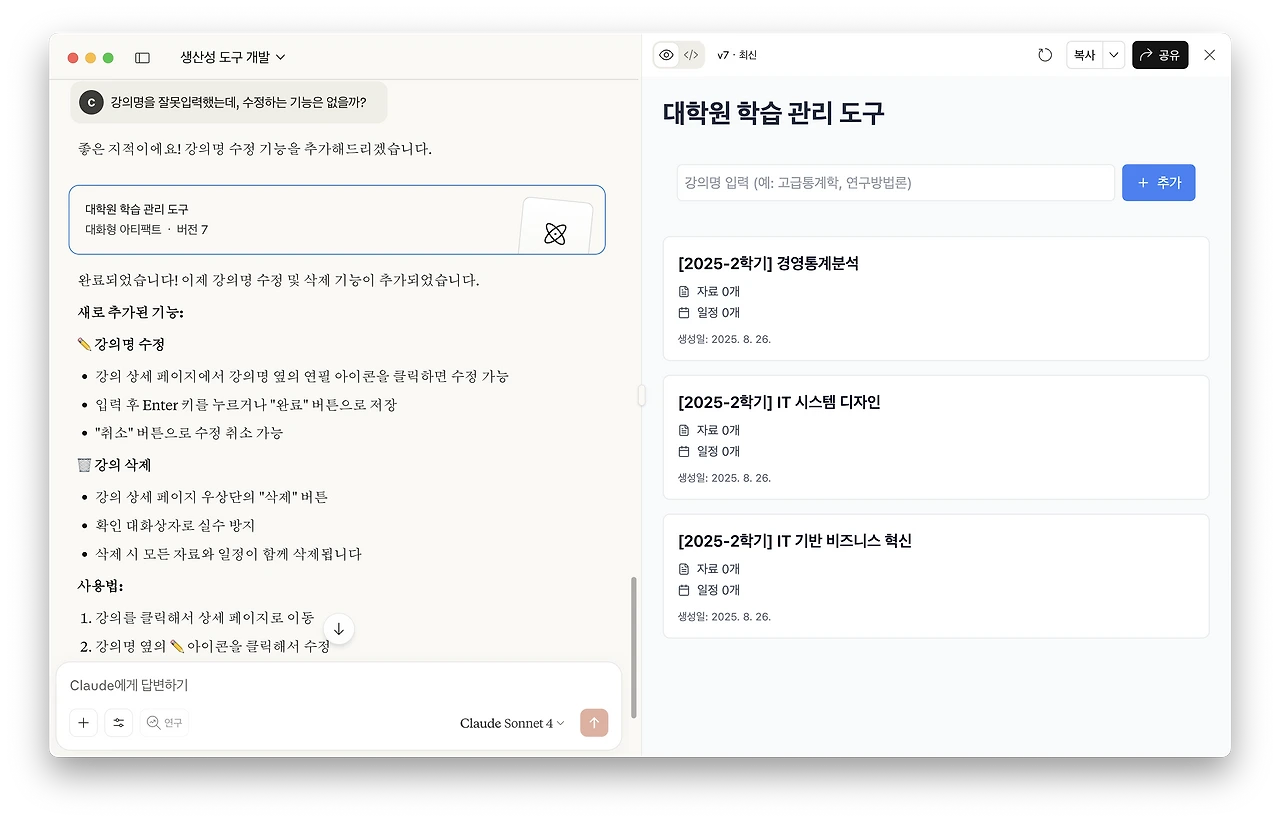Click the v7 · 최신 version label
The image size is (1280, 822).
(737, 55)
